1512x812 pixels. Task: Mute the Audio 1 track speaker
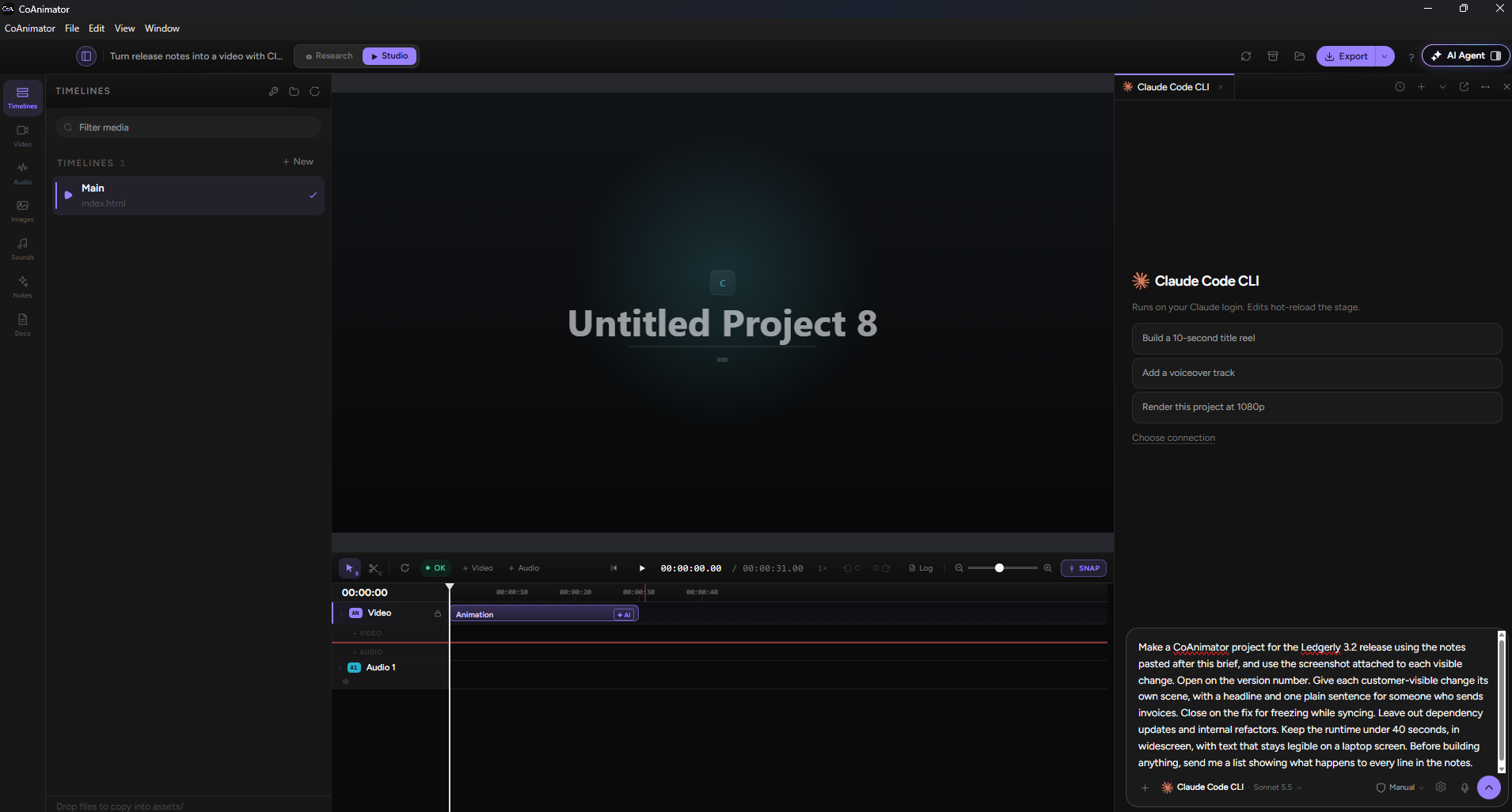point(346,681)
